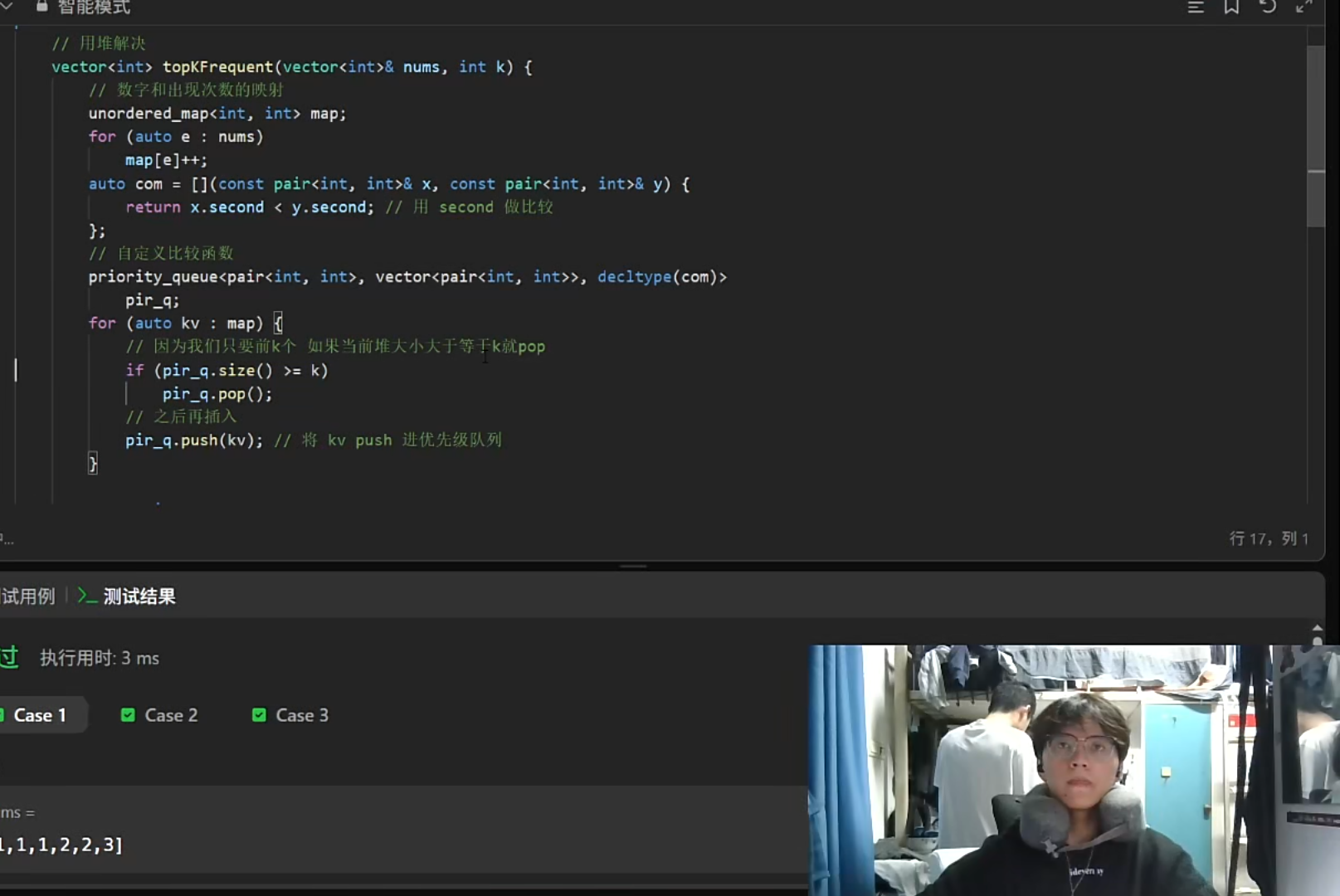1340x896 pixels.
Task: Click the lock icon beside 智能模式
Action: tap(41, 7)
